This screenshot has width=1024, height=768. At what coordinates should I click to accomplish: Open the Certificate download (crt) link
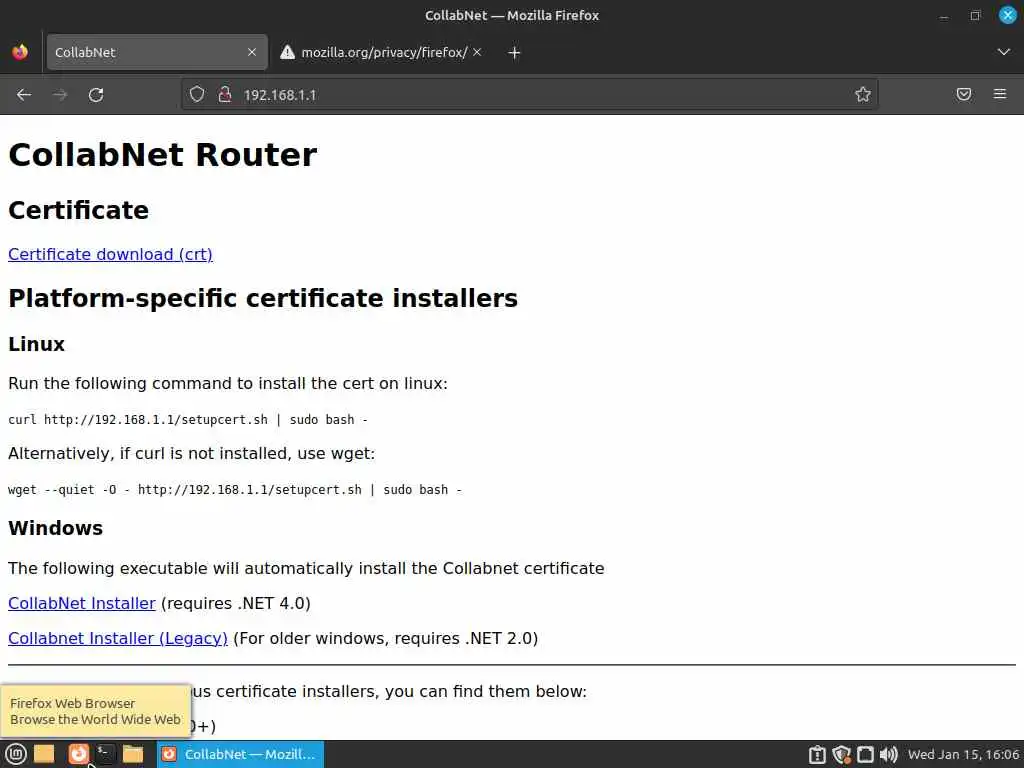(x=110, y=254)
